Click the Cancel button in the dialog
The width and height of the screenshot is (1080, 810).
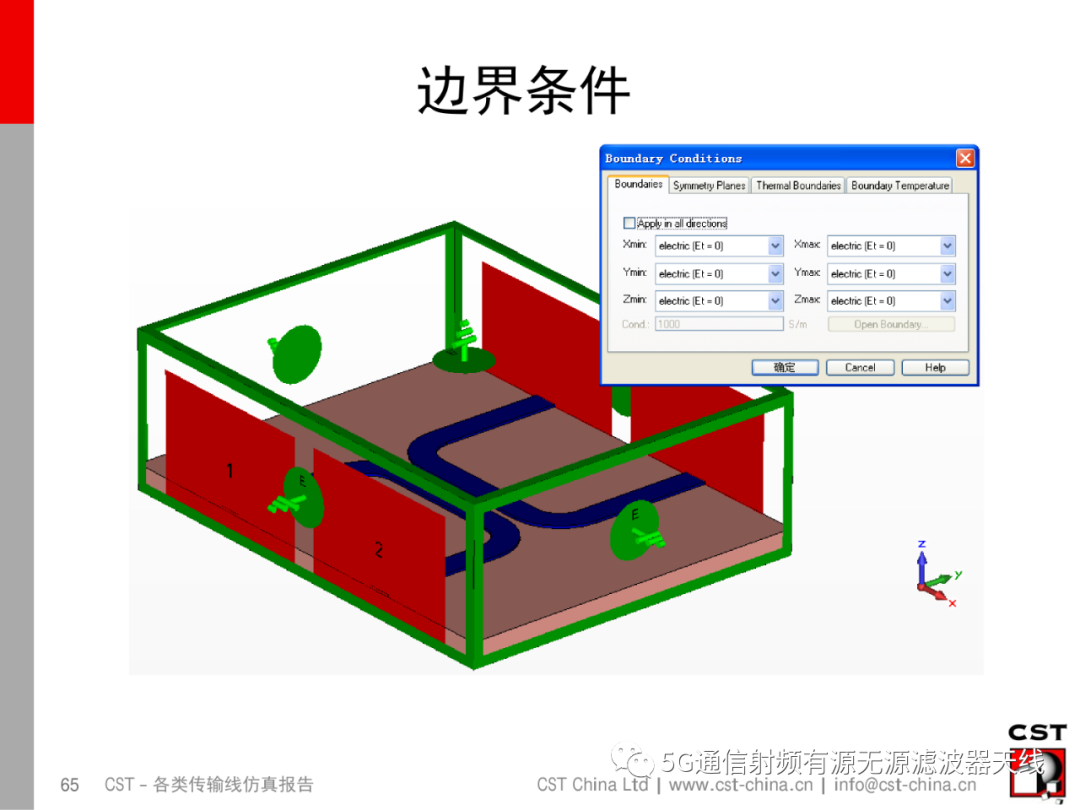coord(860,367)
